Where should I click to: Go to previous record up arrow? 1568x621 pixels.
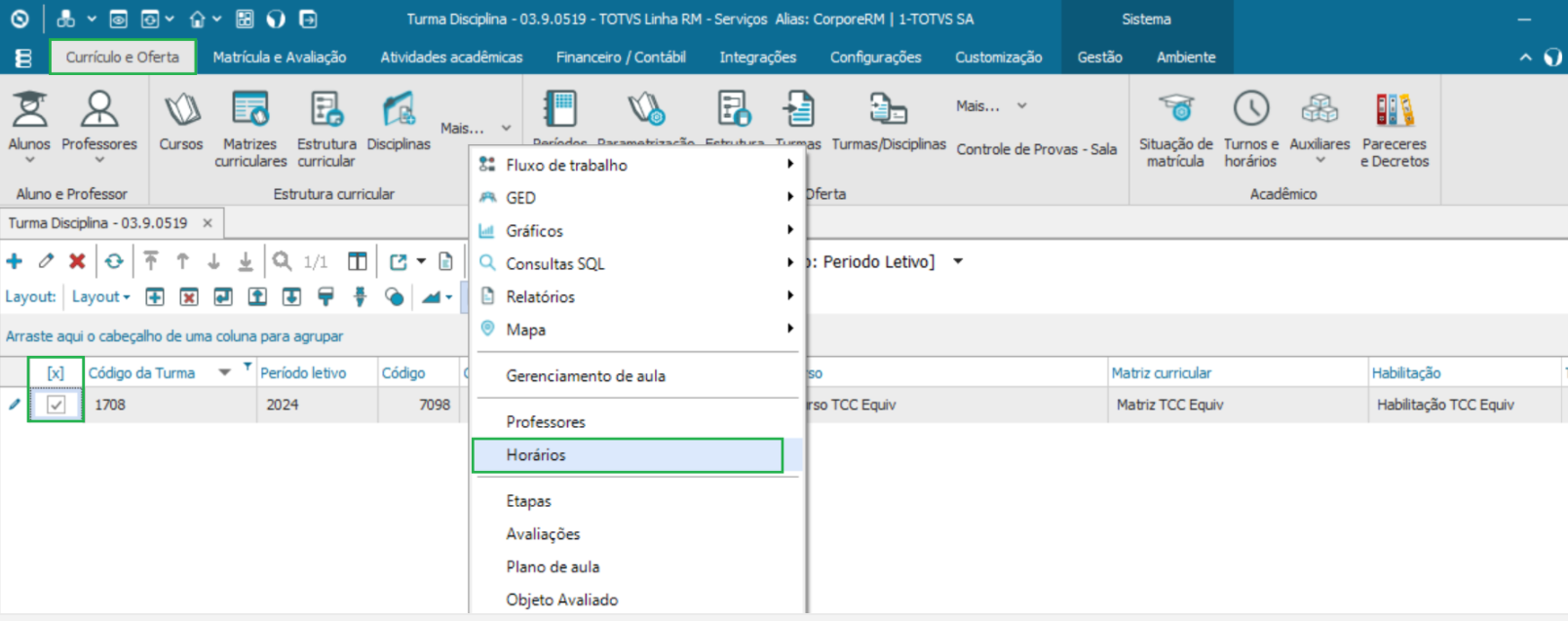[x=182, y=261]
